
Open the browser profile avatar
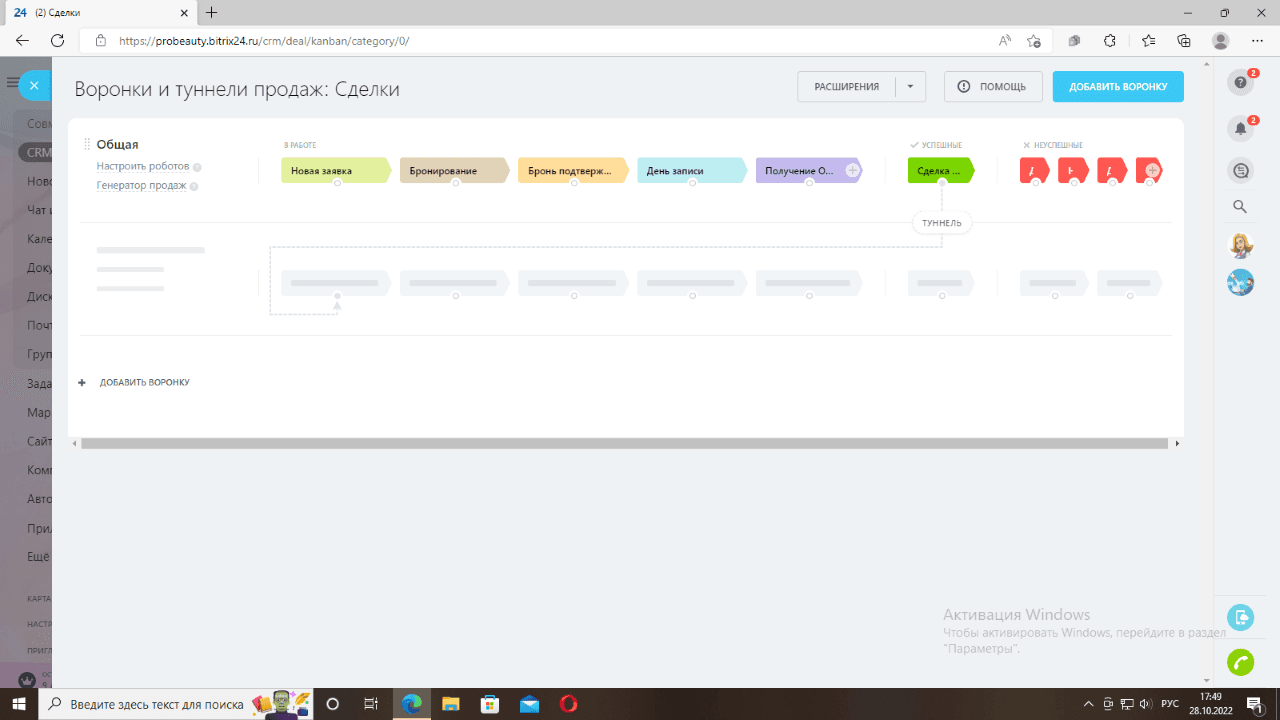1220,41
